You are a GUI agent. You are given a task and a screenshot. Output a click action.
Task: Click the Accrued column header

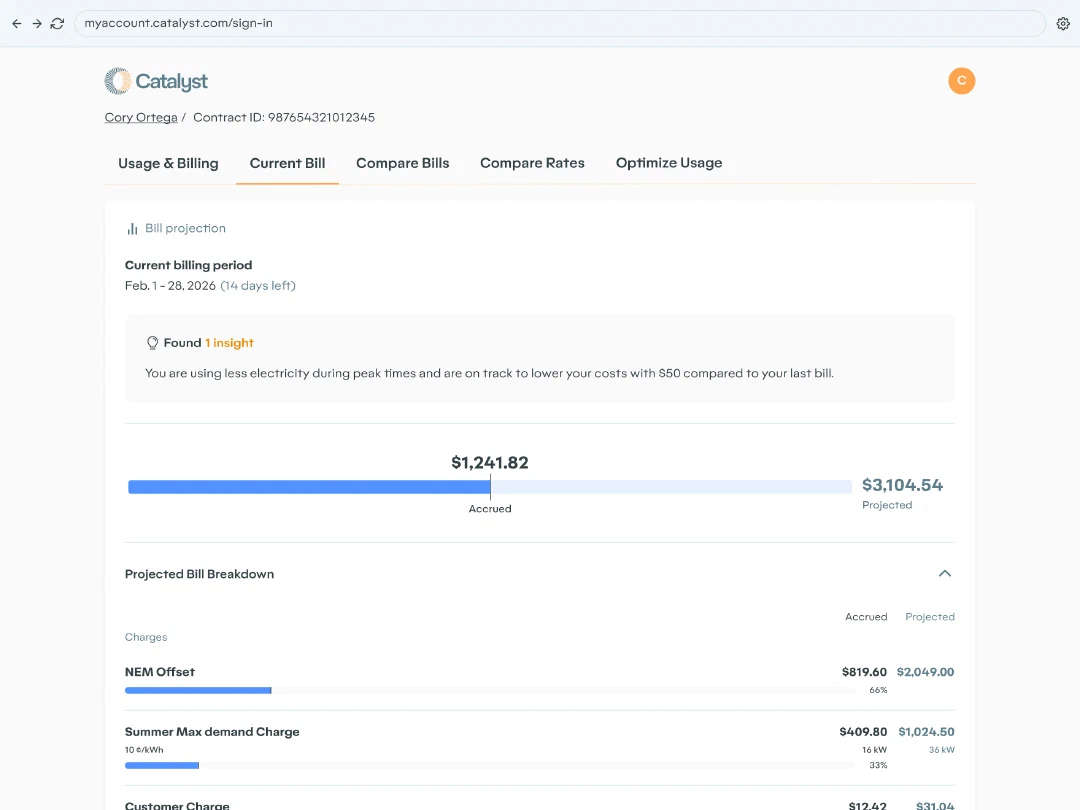[x=866, y=616]
